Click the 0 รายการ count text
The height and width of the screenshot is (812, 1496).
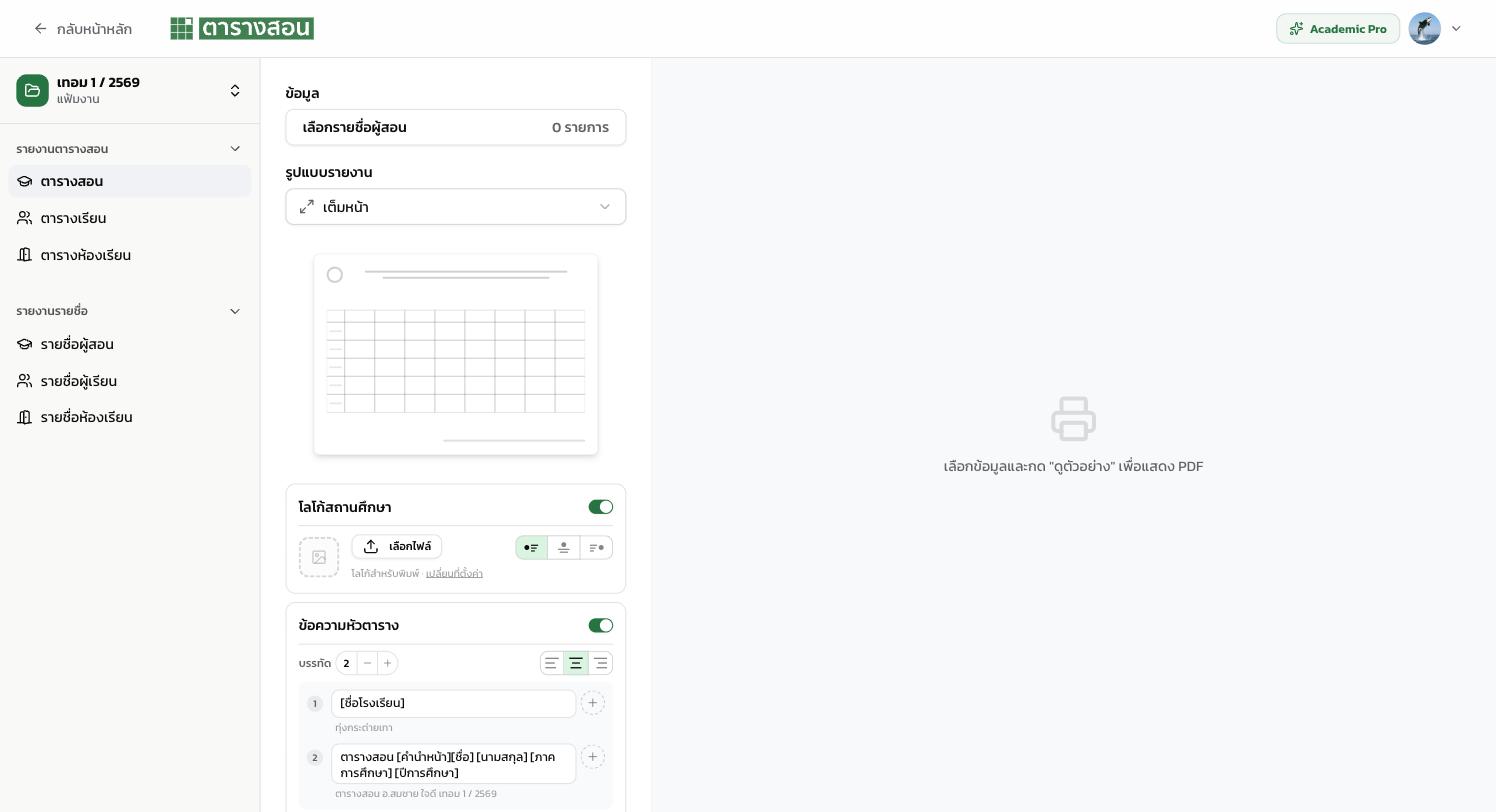coord(580,127)
